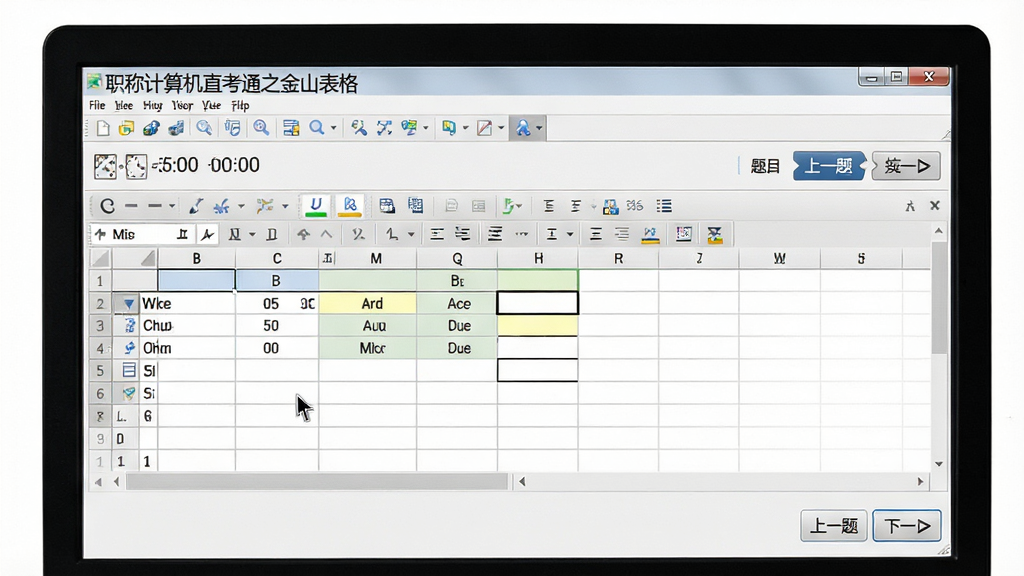Click the bullet list icon
Screen dimensions: 1024x576
tap(664, 206)
